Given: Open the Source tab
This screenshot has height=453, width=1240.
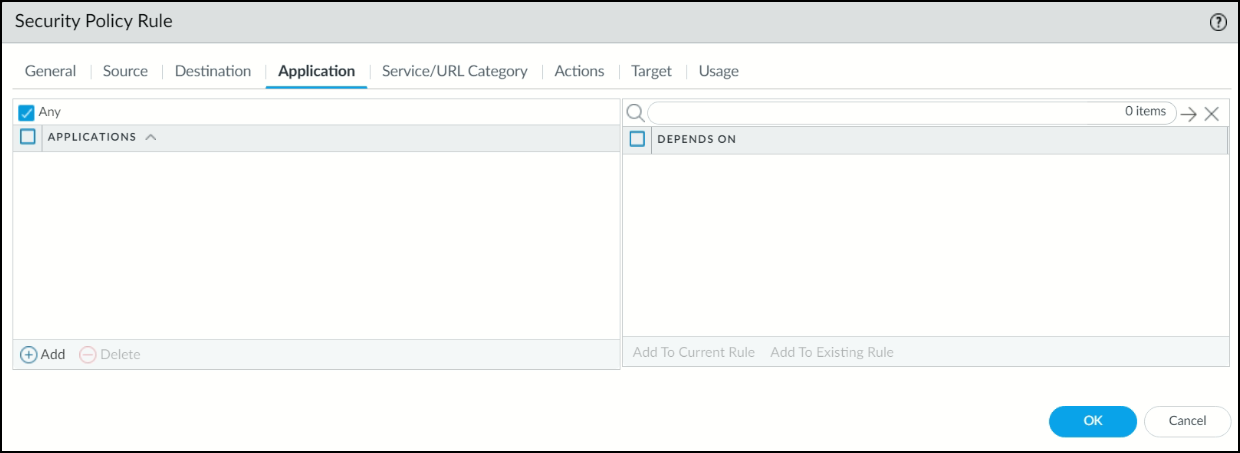Looking at the screenshot, I should 125,71.
